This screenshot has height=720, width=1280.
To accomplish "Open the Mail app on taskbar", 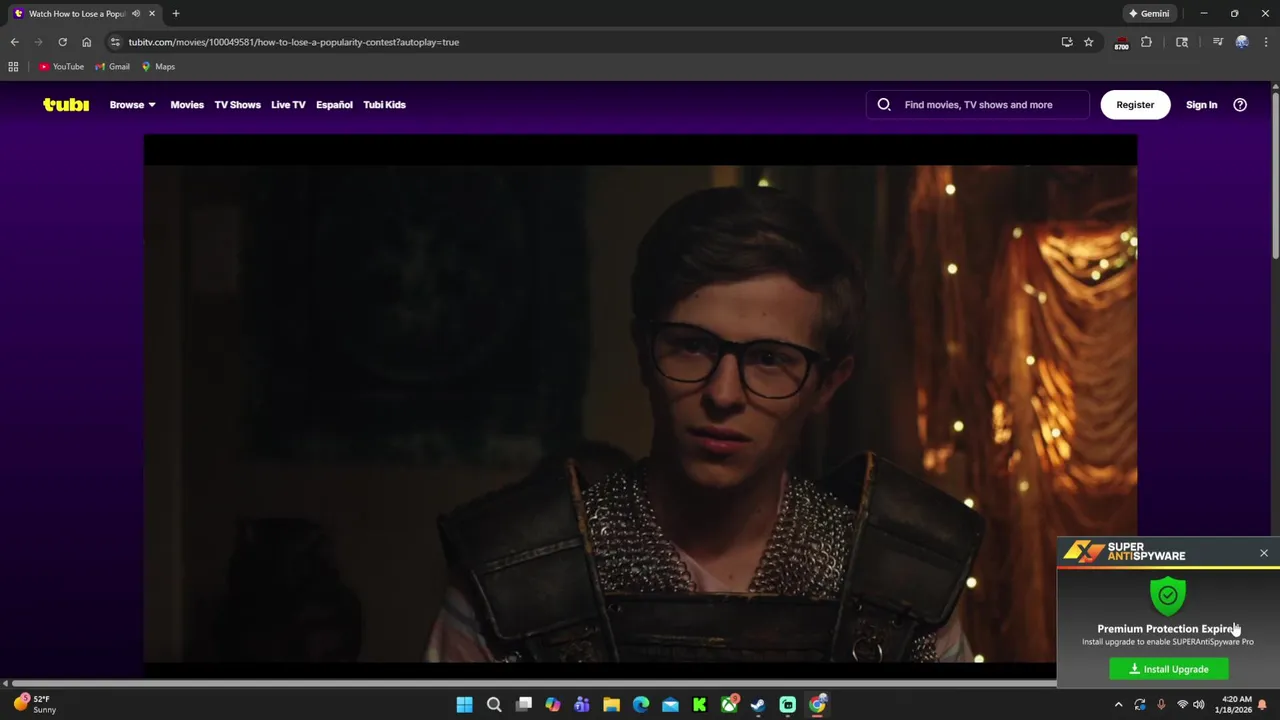I will click(670, 705).
